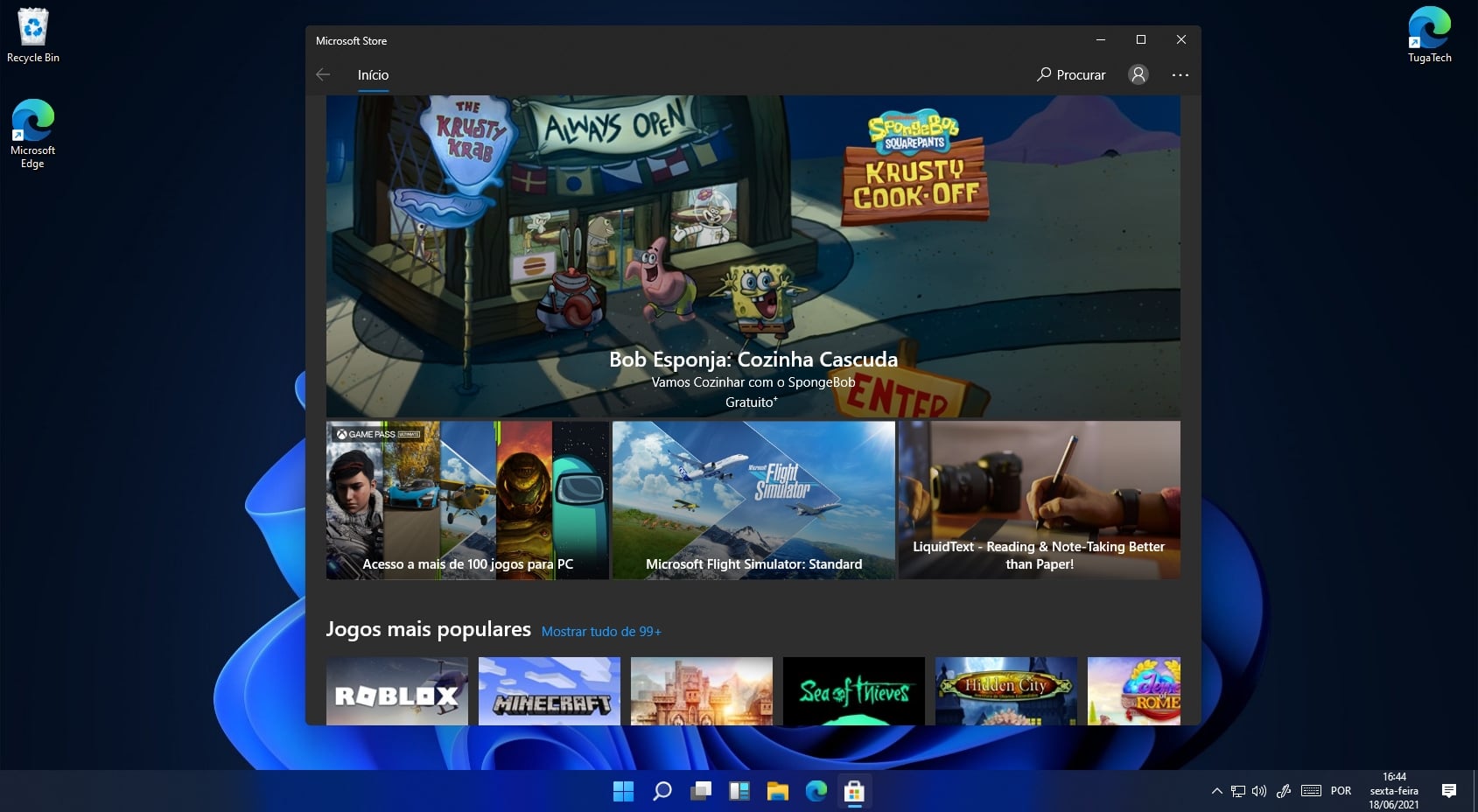This screenshot has height=812, width=1478.
Task: Open the Bob Esponja: Cozinha Cascuda banner
Action: (753, 255)
